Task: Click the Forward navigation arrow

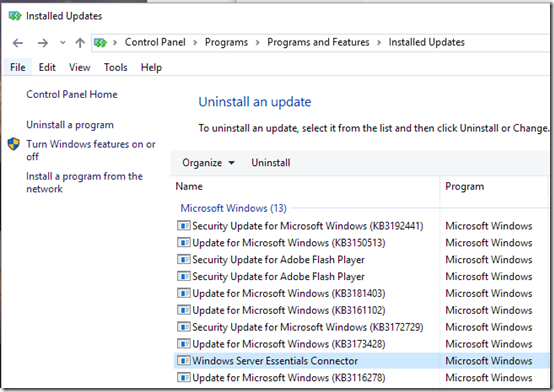Action: pos(43,43)
